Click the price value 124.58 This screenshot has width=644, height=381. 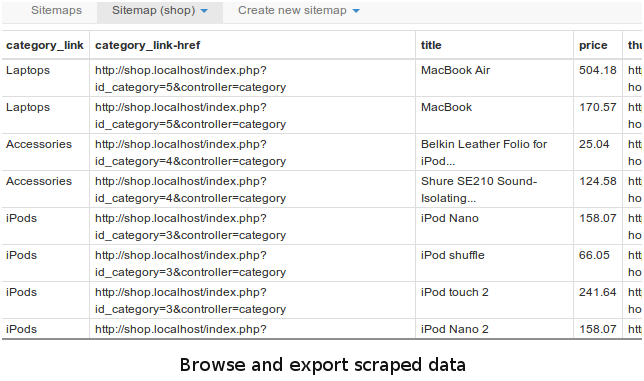pos(598,181)
